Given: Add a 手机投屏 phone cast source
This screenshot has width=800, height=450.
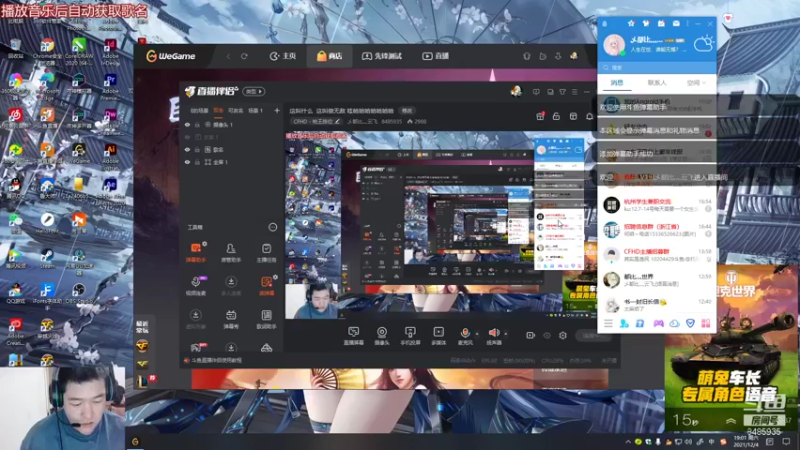Looking at the screenshot, I should (410, 336).
